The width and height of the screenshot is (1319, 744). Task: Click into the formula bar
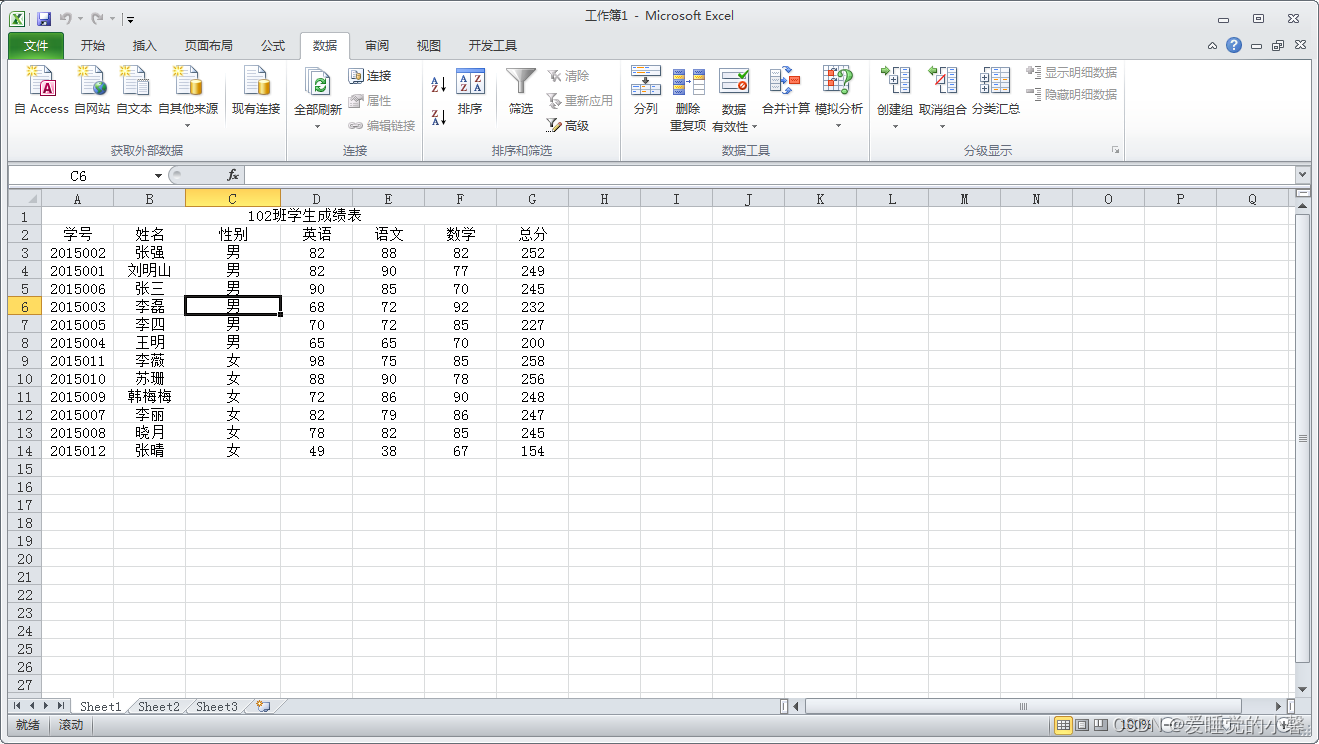(x=768, y=176)
